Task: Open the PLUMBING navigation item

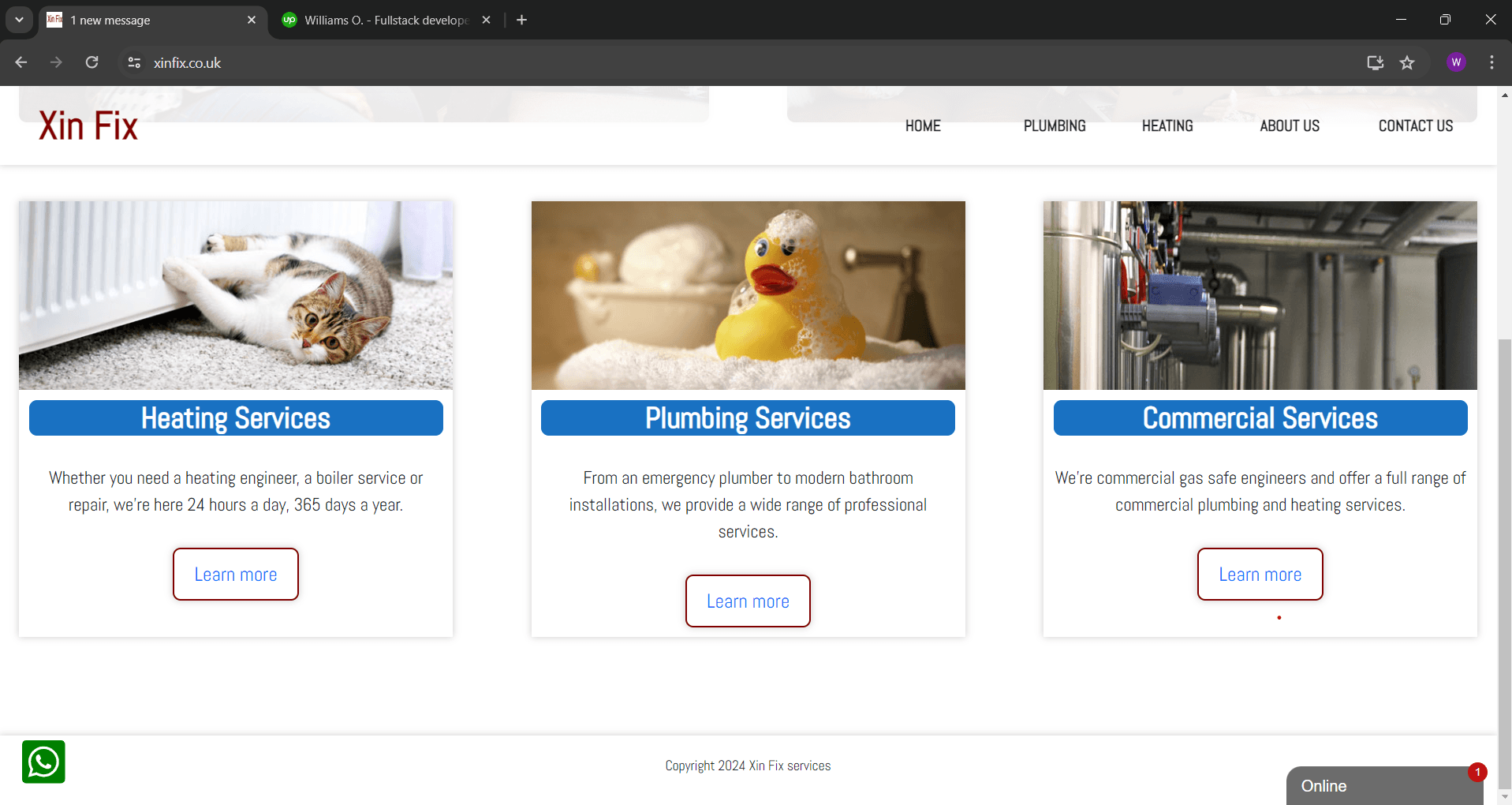Action: click(1055, 126)
